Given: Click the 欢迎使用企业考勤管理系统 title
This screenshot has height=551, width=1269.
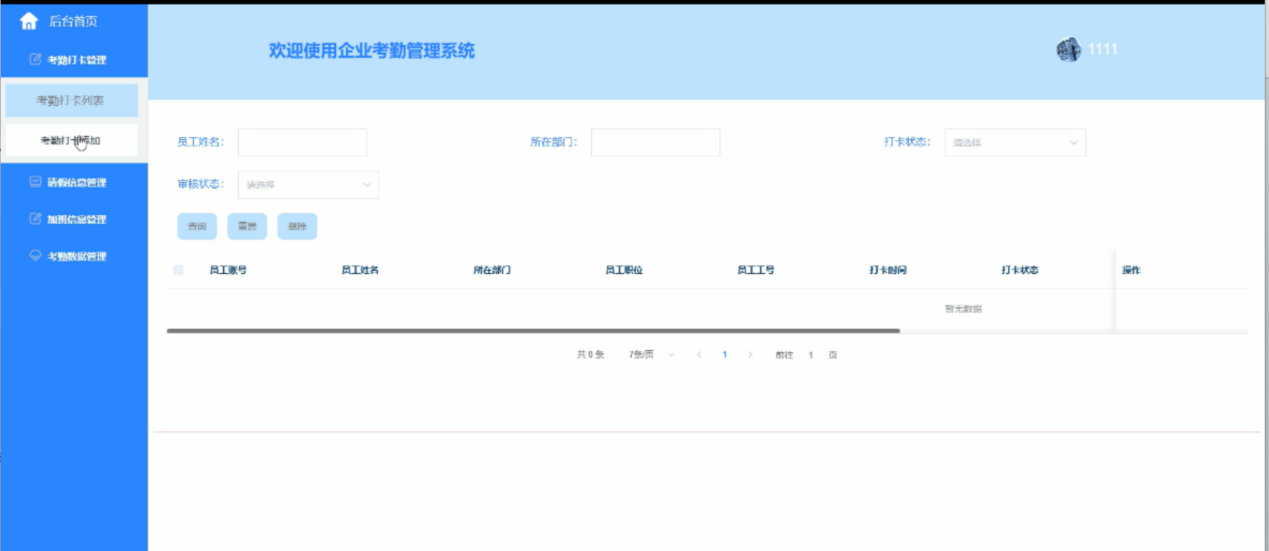Looking at the screenshot, I should pyautogui.click(x=372, y=51).
